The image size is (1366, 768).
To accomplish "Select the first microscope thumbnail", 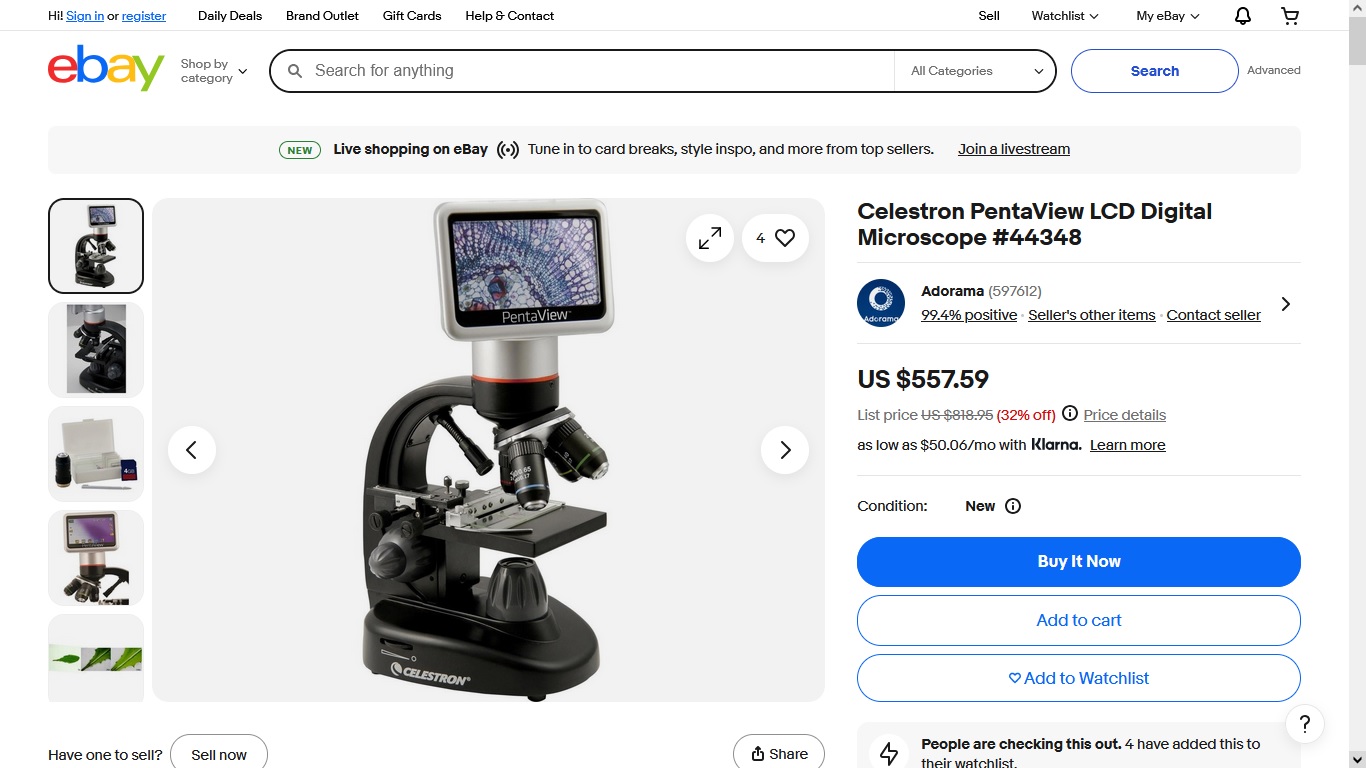I will point(96,246).
